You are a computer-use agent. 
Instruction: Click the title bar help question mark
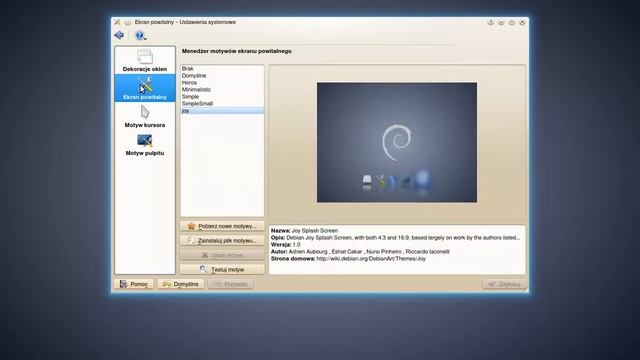(491, 22)
